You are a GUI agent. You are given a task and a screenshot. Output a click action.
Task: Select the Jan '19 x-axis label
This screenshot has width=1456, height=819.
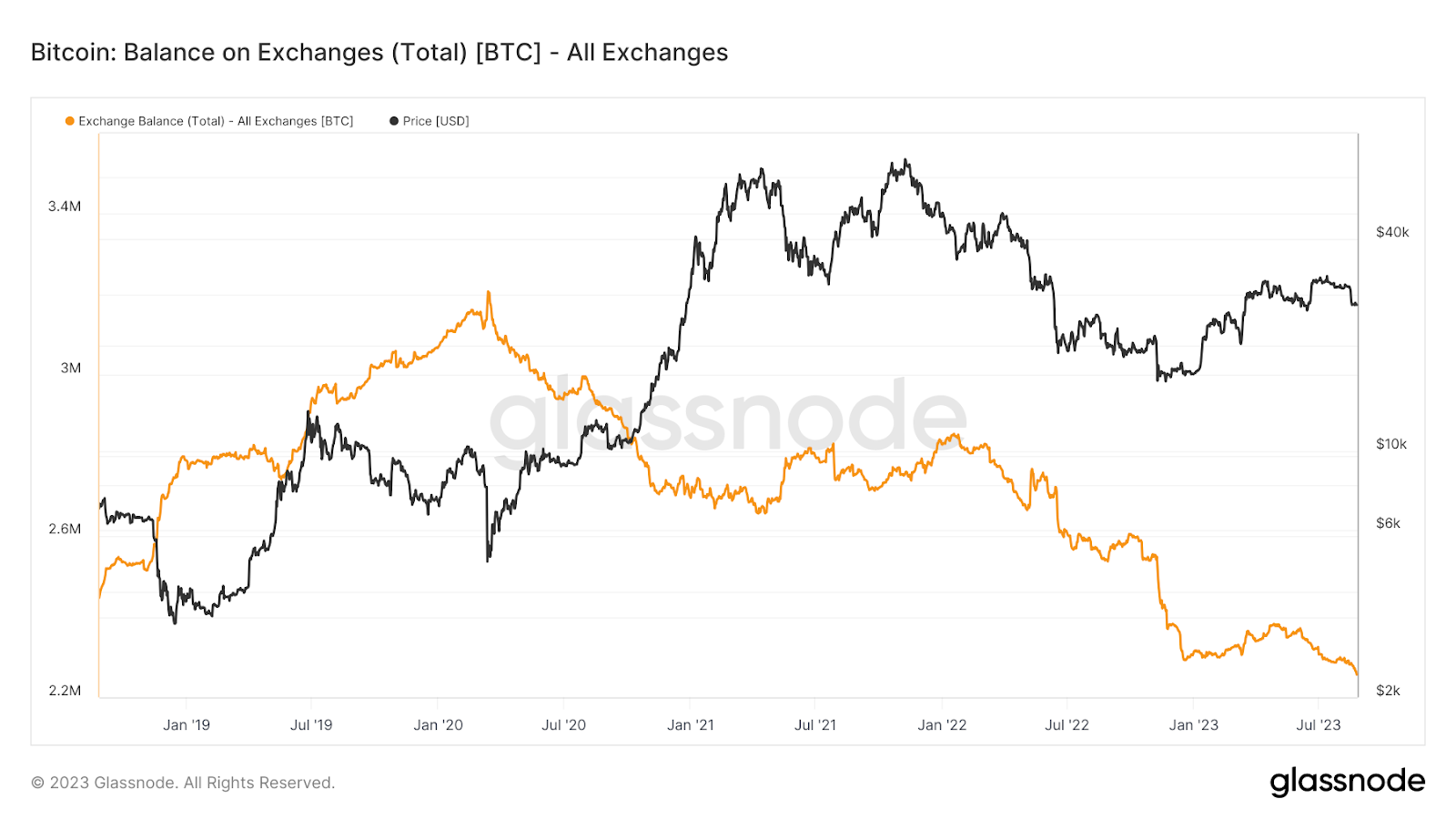(187, 725)
